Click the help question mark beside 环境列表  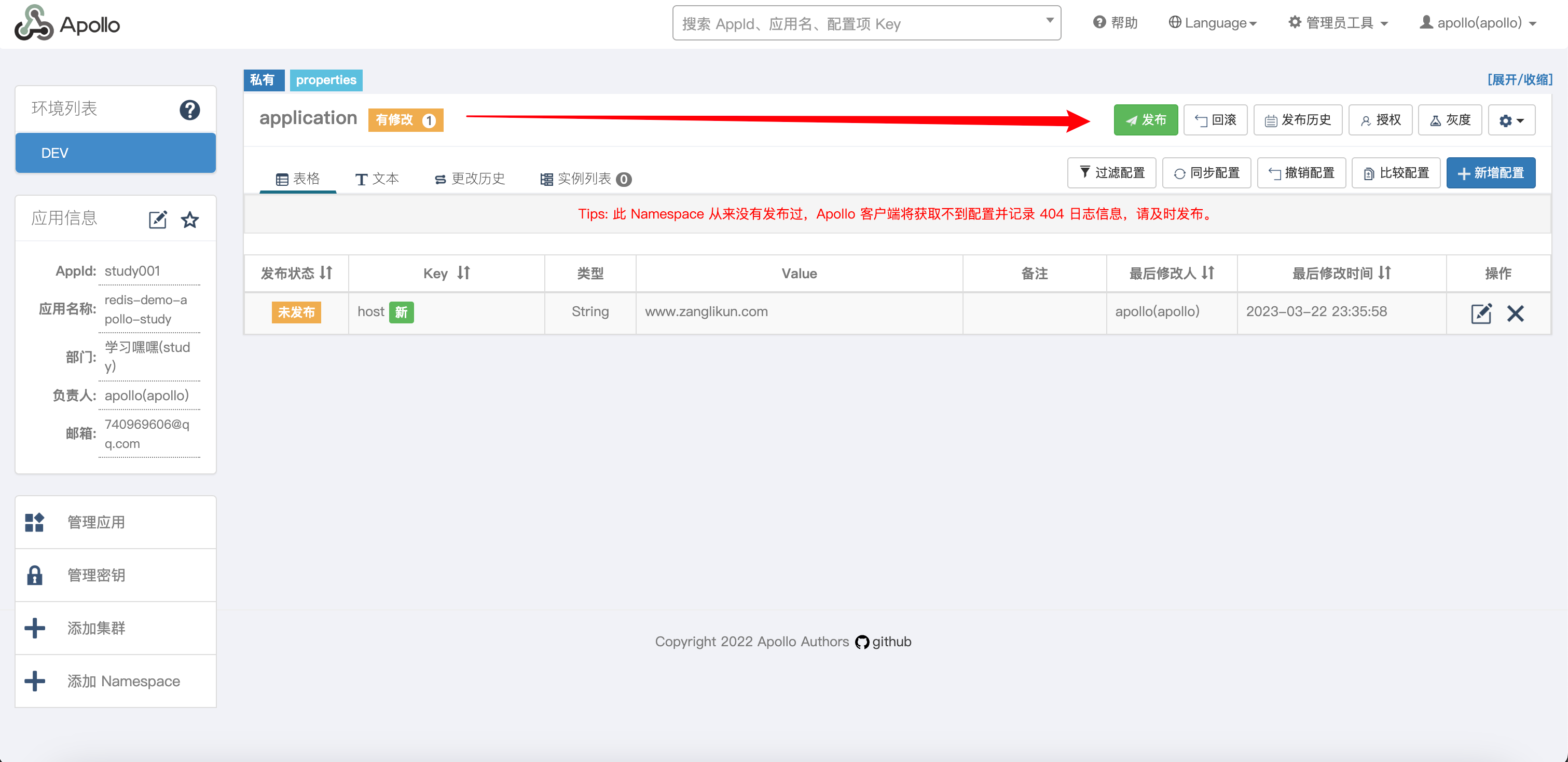point(189,110)
